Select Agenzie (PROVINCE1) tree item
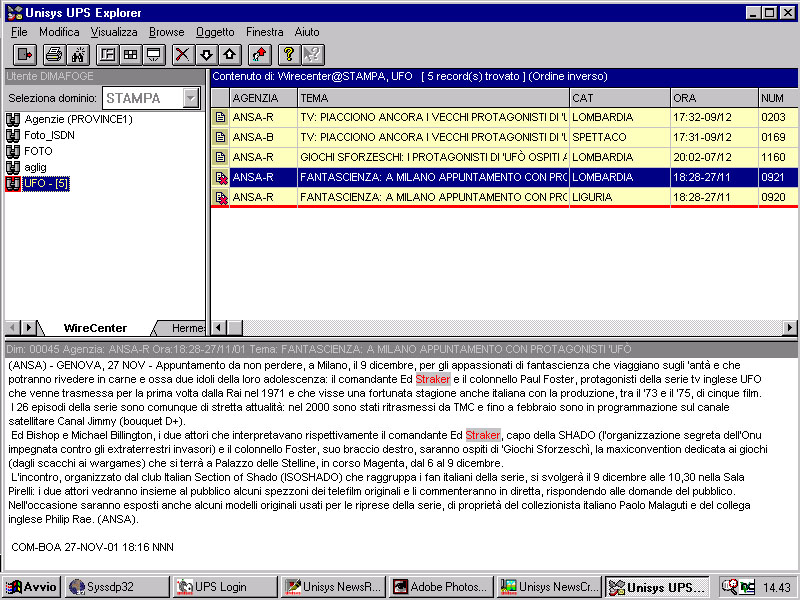The width and height of the screenshot is (800, 600). [79, 119]
